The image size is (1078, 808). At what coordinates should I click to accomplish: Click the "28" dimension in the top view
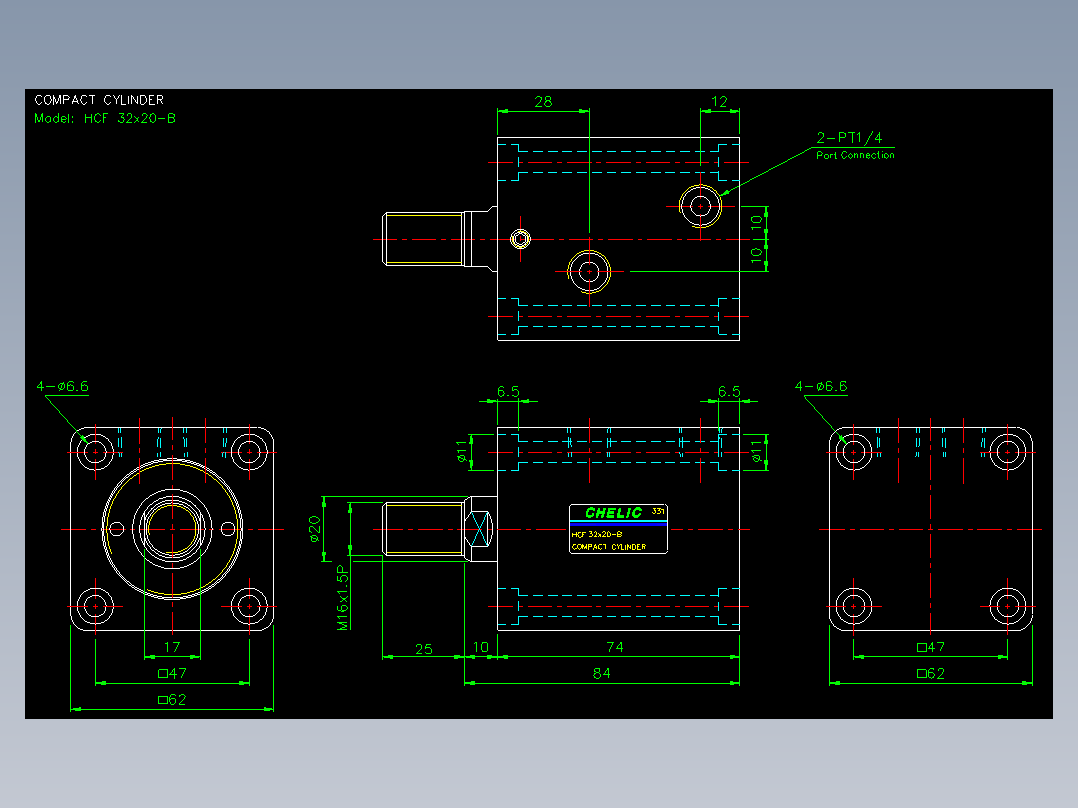[543, 102]
